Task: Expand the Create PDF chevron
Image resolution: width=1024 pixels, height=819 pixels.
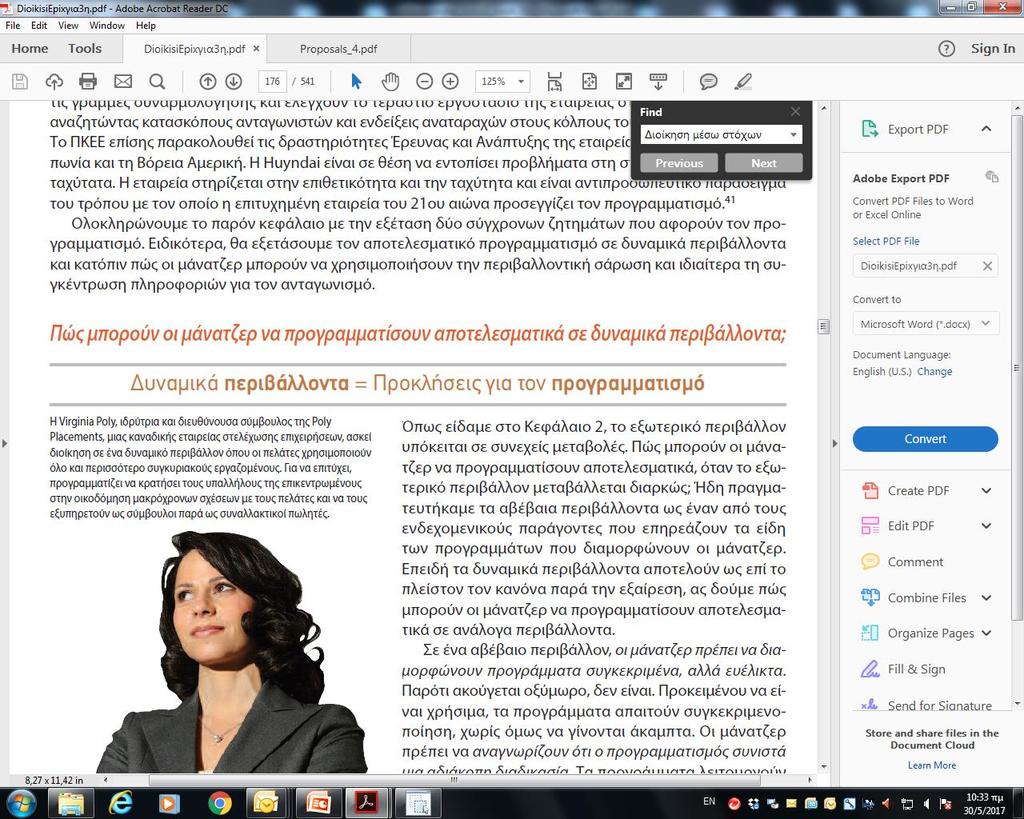Action: pyautogui.click(x=986, y=490)
